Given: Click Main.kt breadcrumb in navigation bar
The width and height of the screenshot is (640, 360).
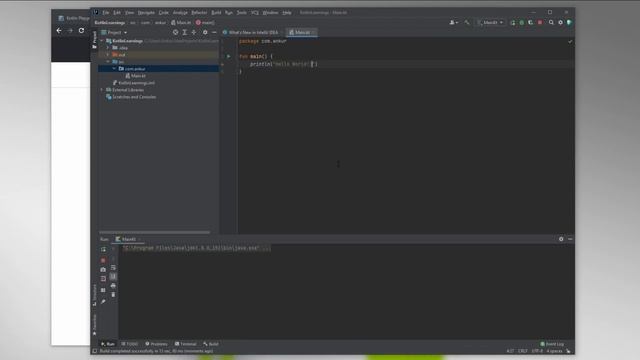Looking at the screenshot, I should tap(181, 23).
